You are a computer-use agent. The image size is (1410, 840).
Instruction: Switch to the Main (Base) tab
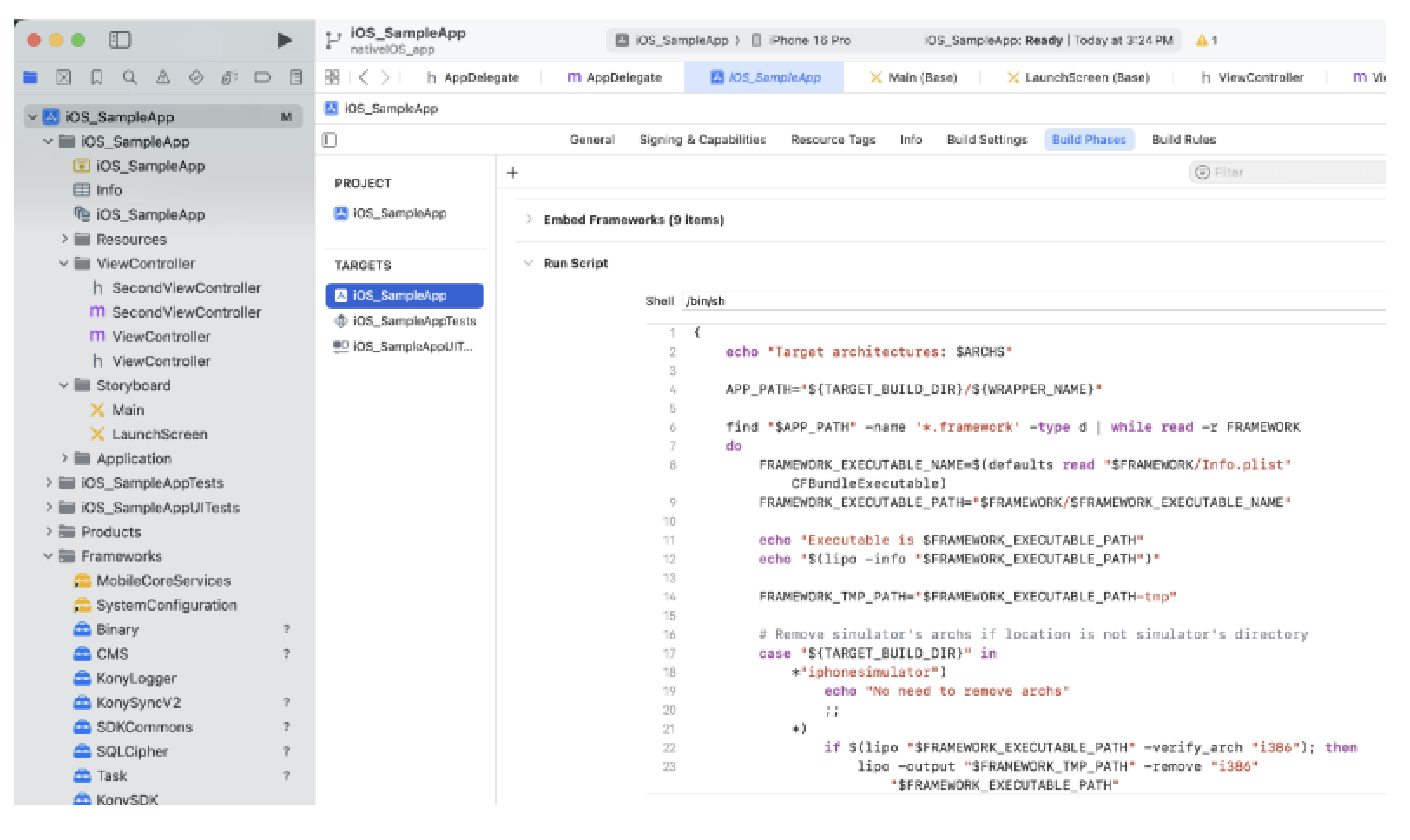click(x=913, y=77)
